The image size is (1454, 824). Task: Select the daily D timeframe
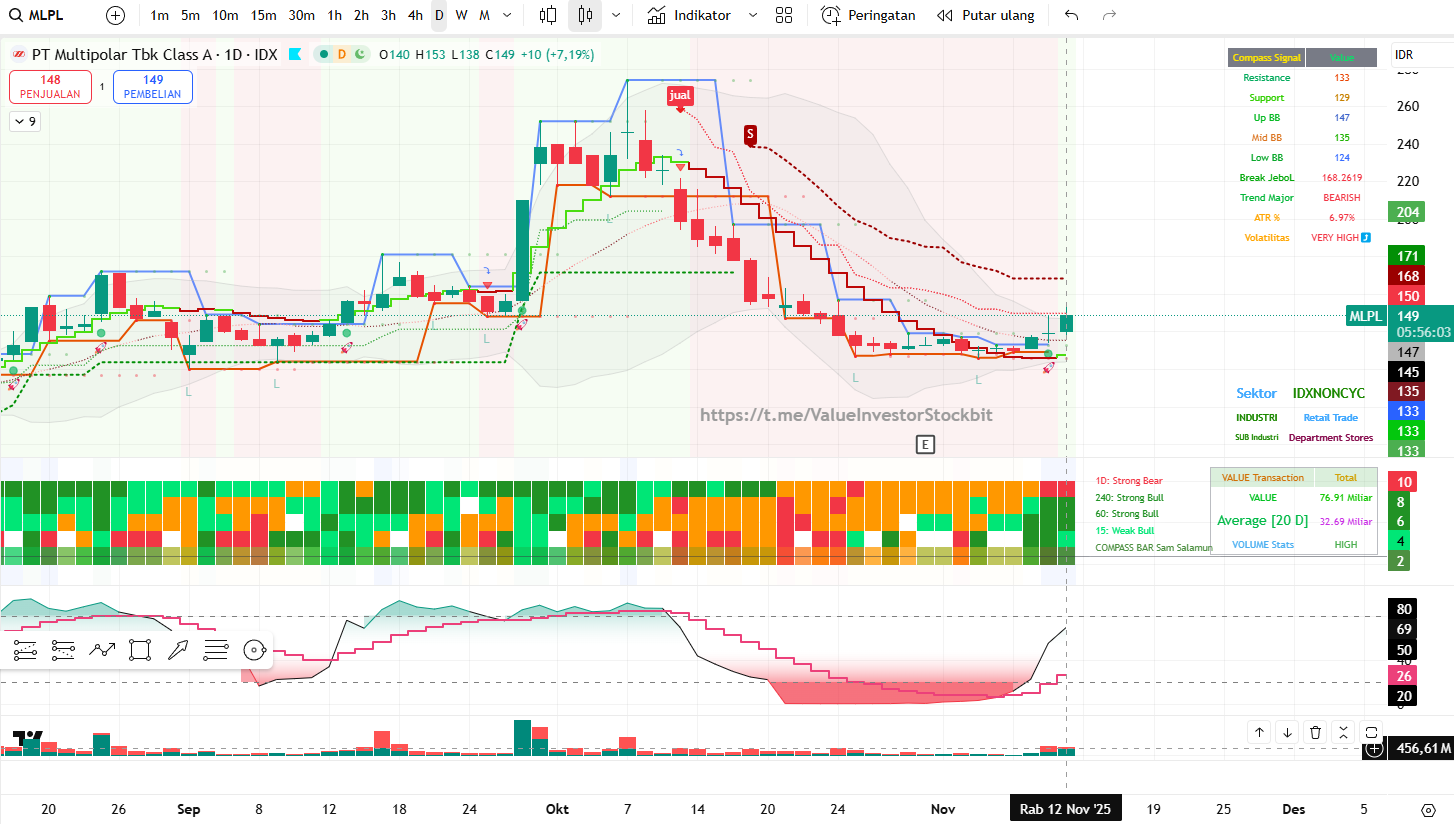[x=439, y=15]
